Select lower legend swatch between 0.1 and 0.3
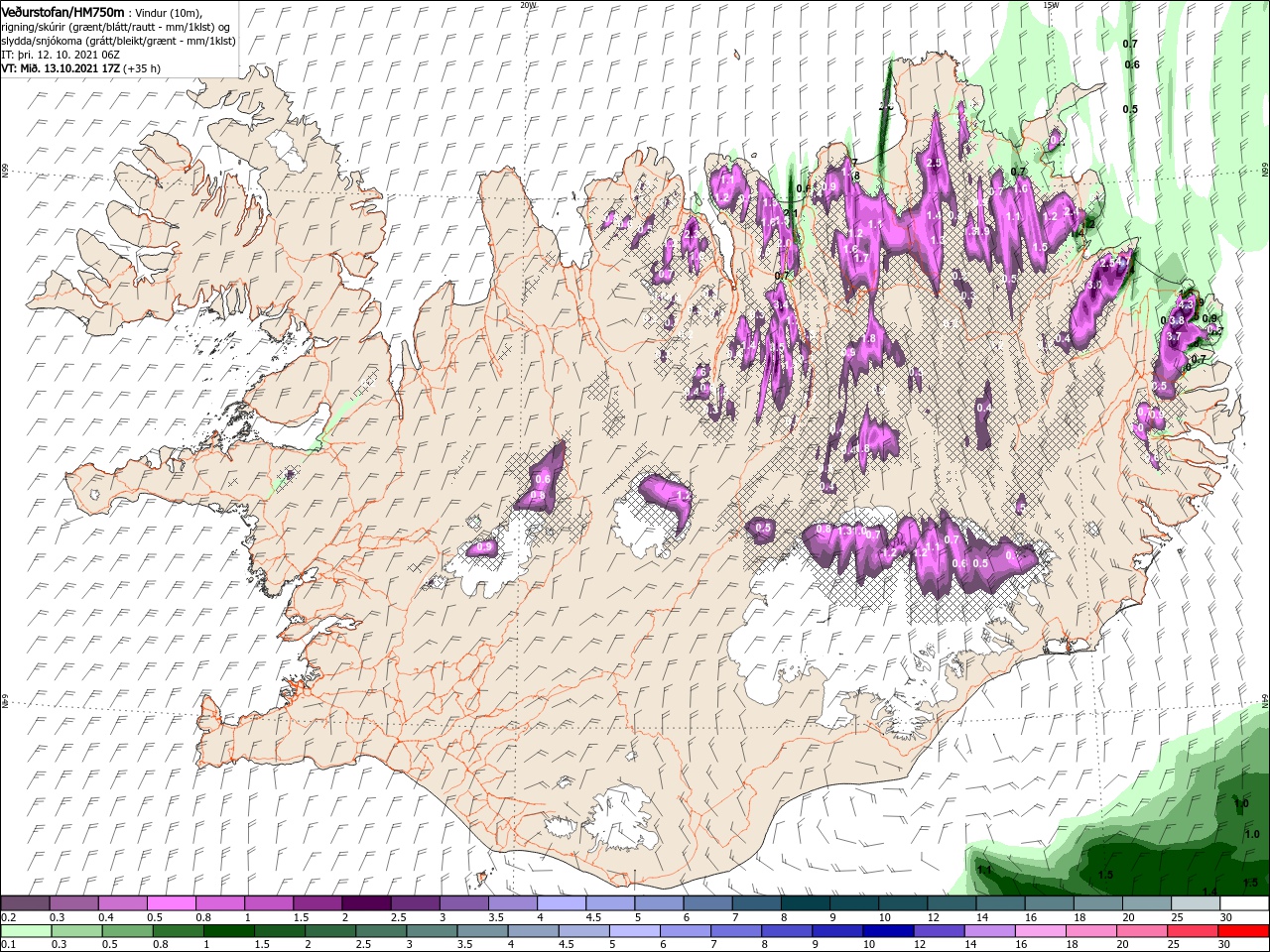This screenshot has width=1270, height=952. [x=26, y=931]
